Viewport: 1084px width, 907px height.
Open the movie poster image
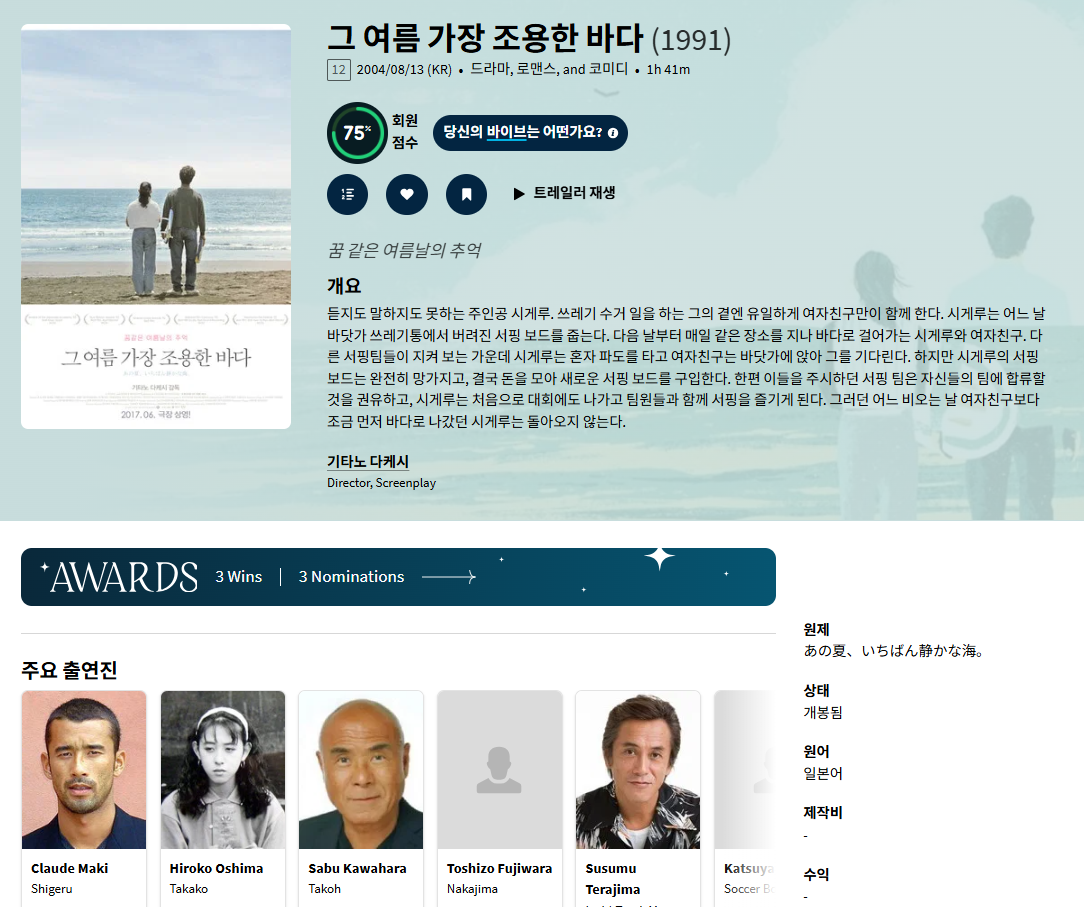click(156, 227)
